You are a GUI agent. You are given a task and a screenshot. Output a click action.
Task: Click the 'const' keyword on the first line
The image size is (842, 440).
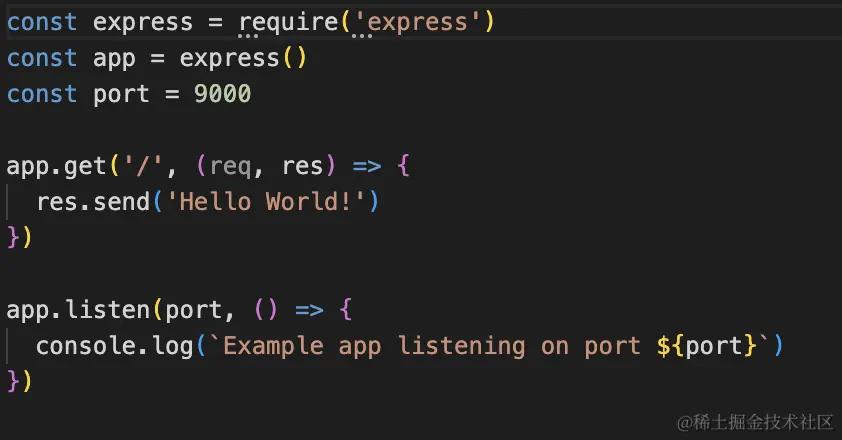(x=42, y=22)
